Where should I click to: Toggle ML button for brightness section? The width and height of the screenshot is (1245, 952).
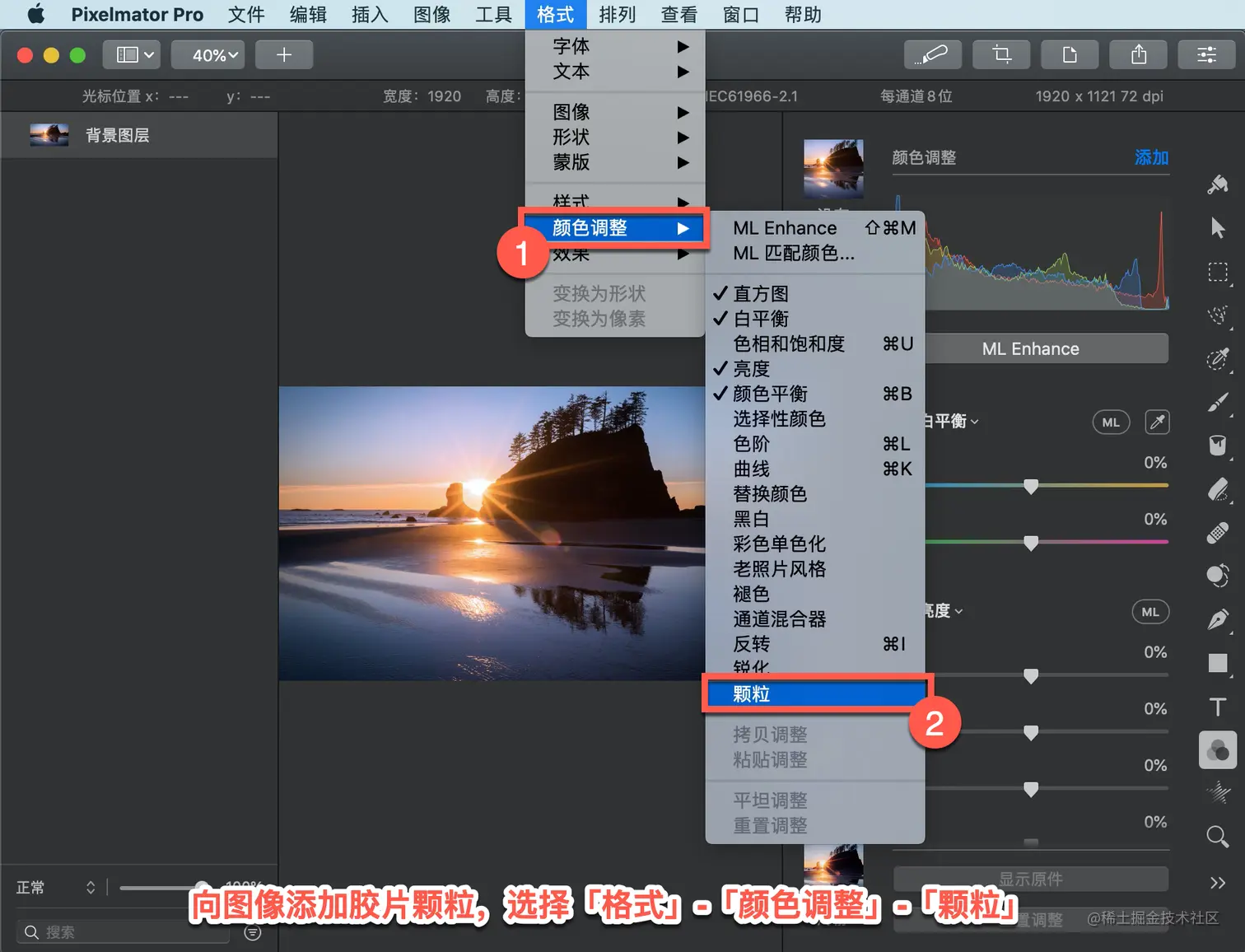(1150, 612)
